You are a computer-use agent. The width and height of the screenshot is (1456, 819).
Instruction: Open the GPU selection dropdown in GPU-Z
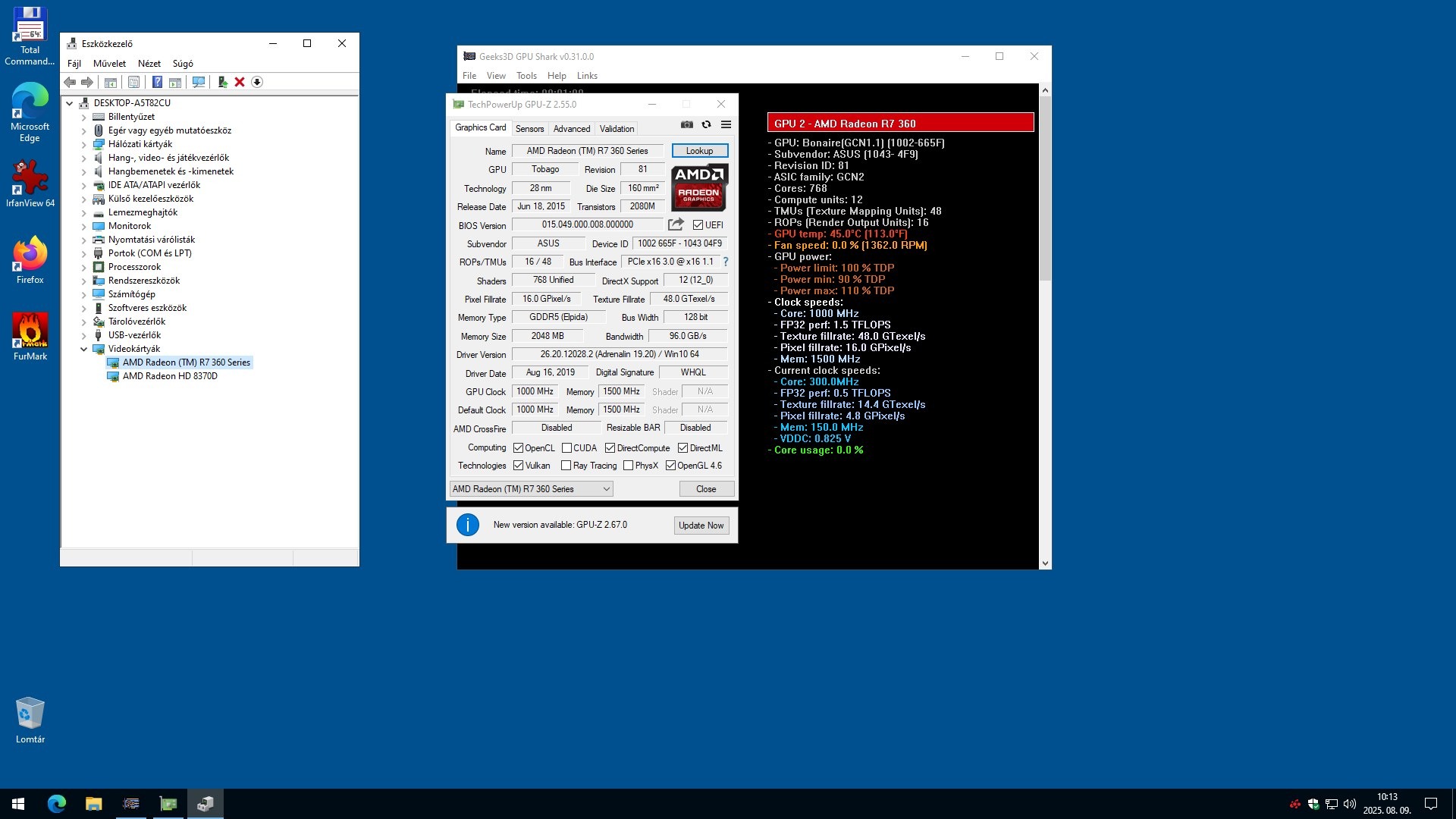tap(531, 489)
